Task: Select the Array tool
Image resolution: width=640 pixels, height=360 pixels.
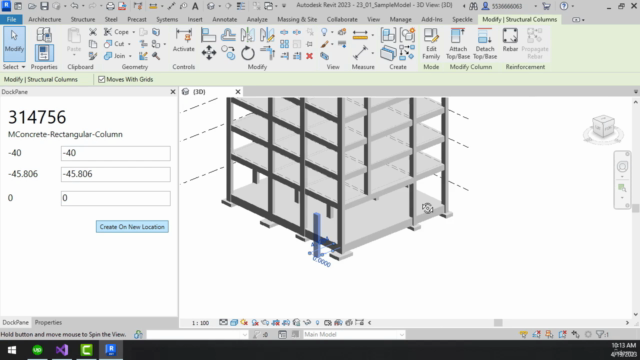Action: tap(284, 44)
